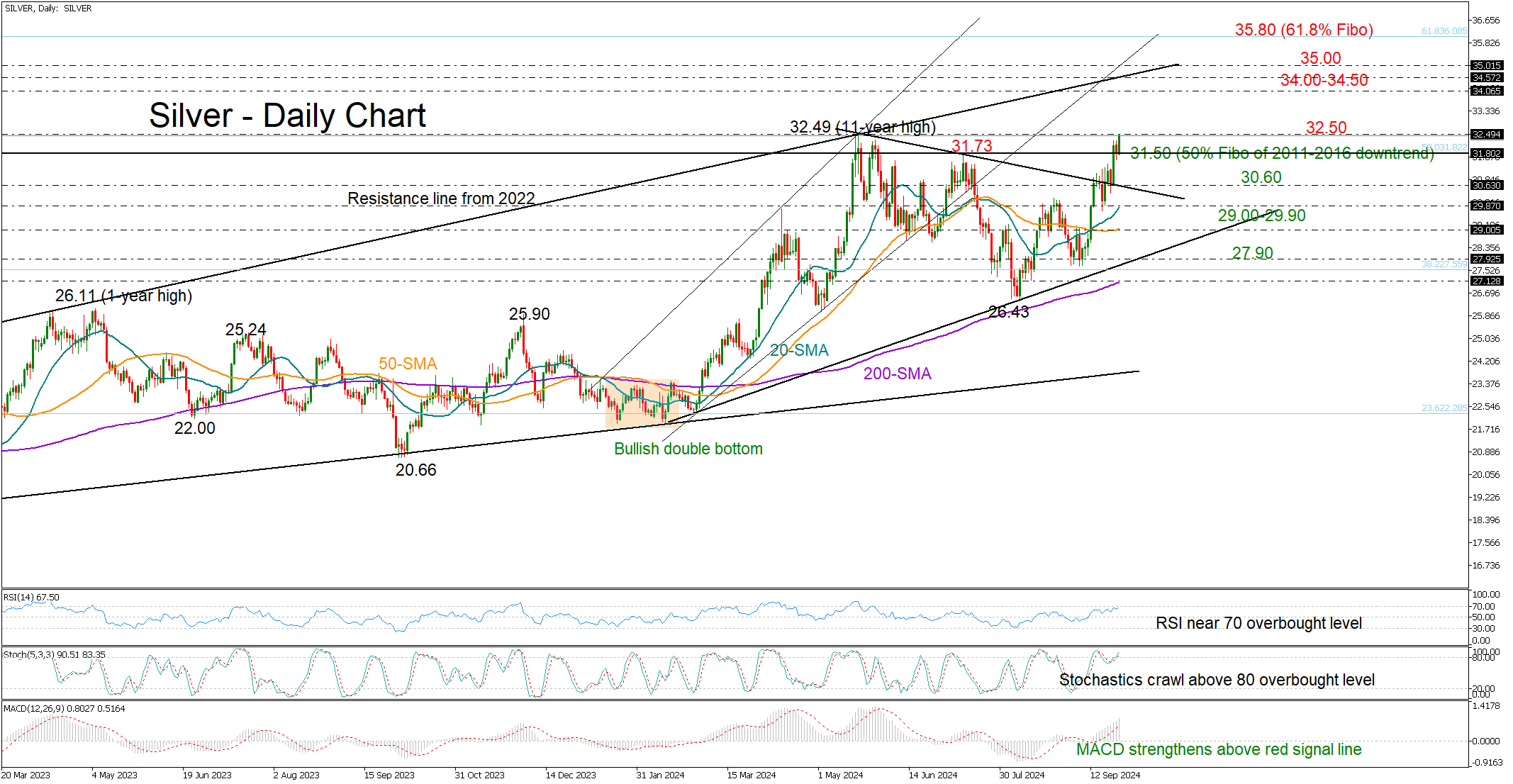
Task: Click the 29.00-29.90 support zone label
Action: tap(1261, 215)
